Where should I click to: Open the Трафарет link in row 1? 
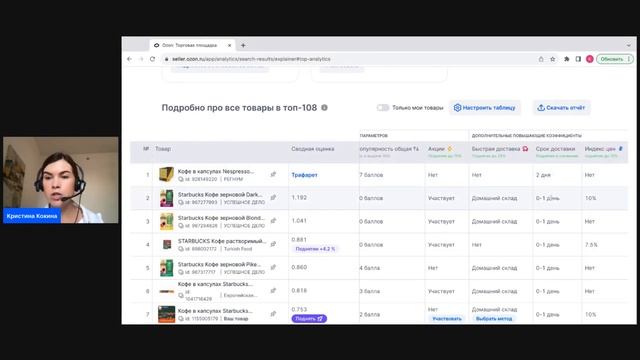[x=304, y=175]
